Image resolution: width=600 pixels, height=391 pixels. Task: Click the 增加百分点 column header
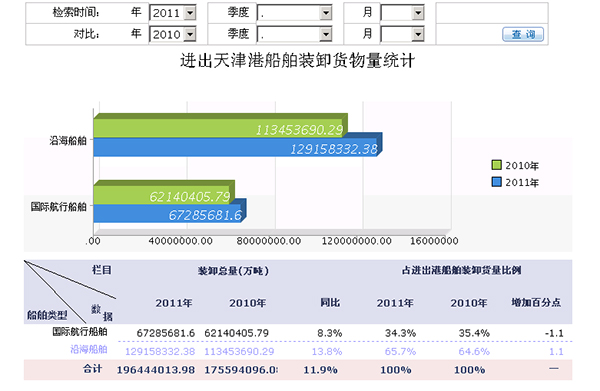(x=536, y=303)
